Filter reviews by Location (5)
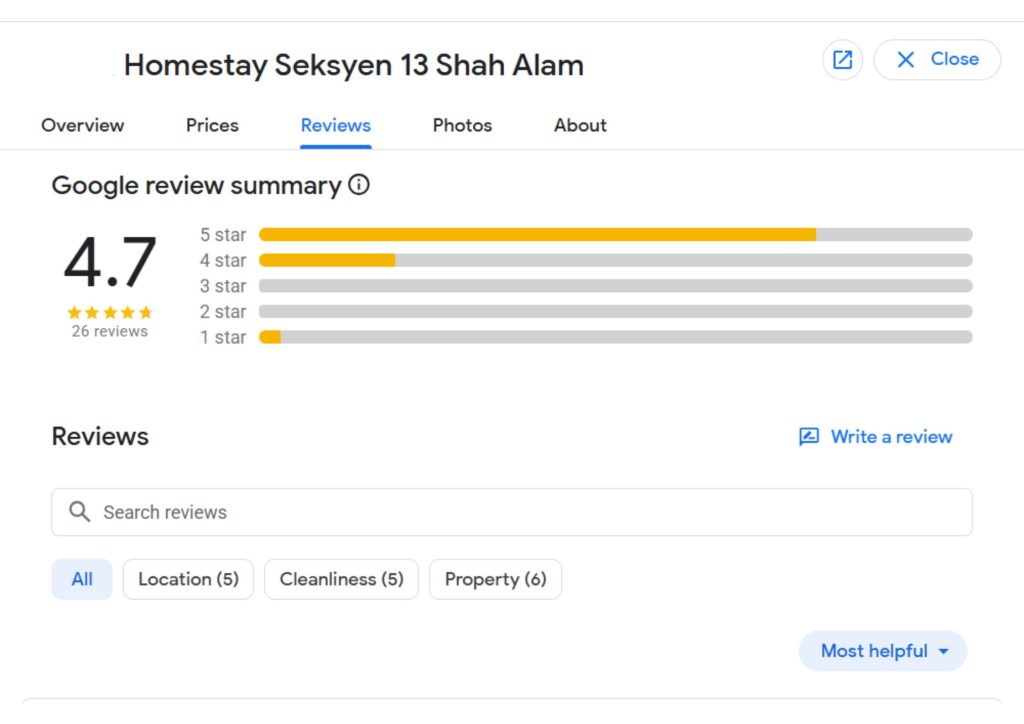Image resolution: width=1024 pixels, height=724 pixels. tap(188, 579)
